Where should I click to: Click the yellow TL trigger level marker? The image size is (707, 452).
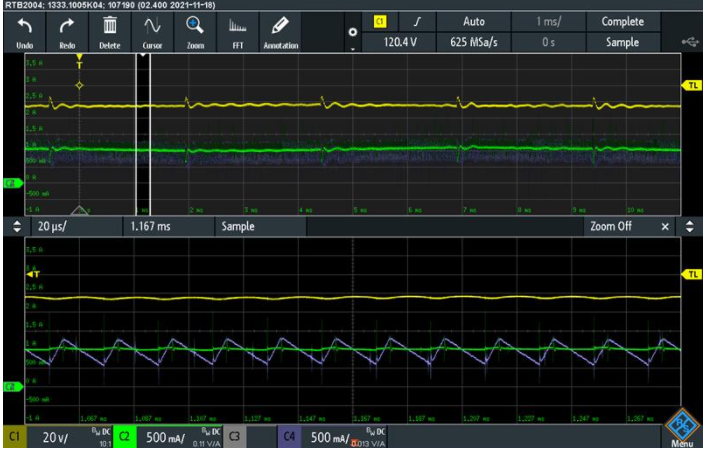pos(691,86)
